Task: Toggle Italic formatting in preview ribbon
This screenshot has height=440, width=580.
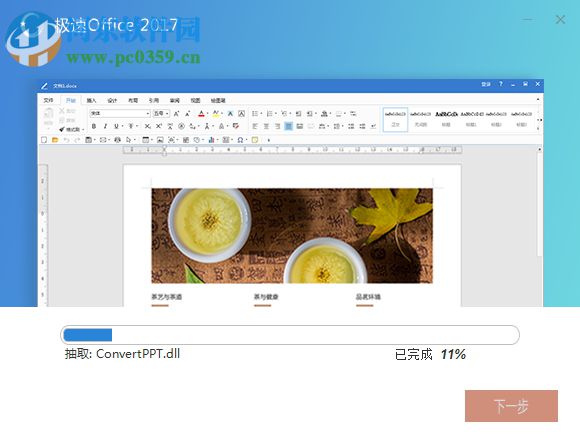Action: [x=105, y=126]
